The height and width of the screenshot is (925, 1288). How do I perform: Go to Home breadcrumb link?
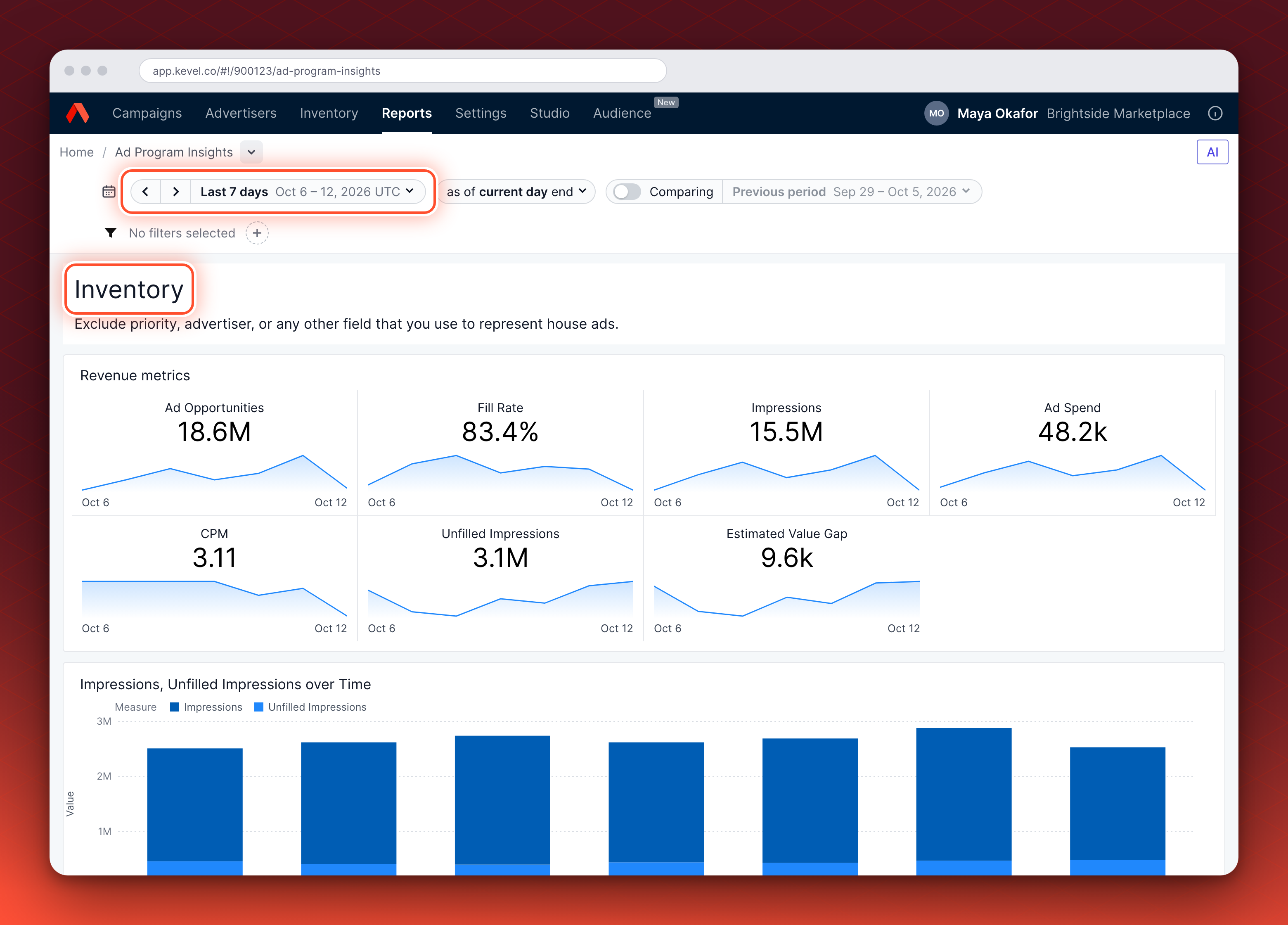tap(77, 152)
